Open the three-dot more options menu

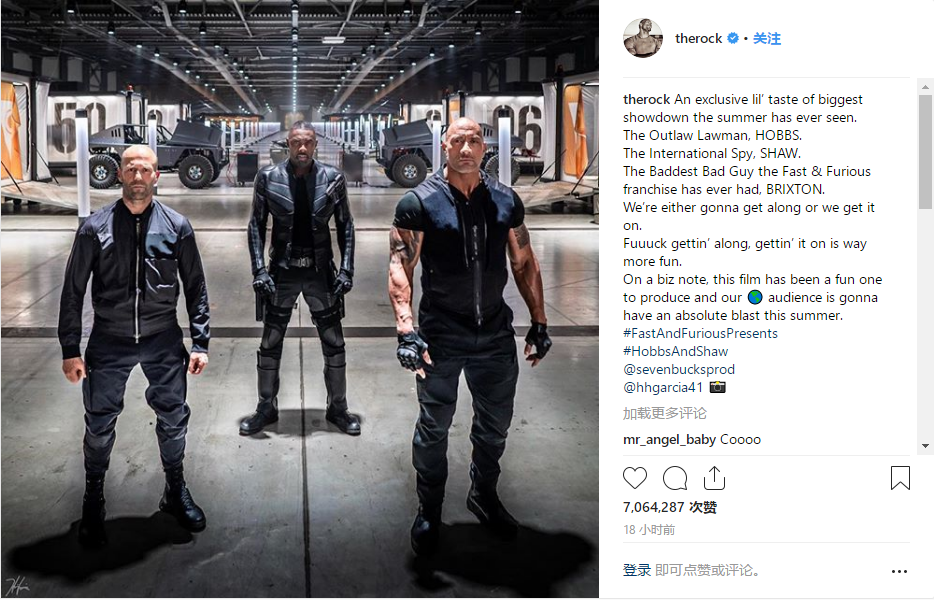(899, 571)
